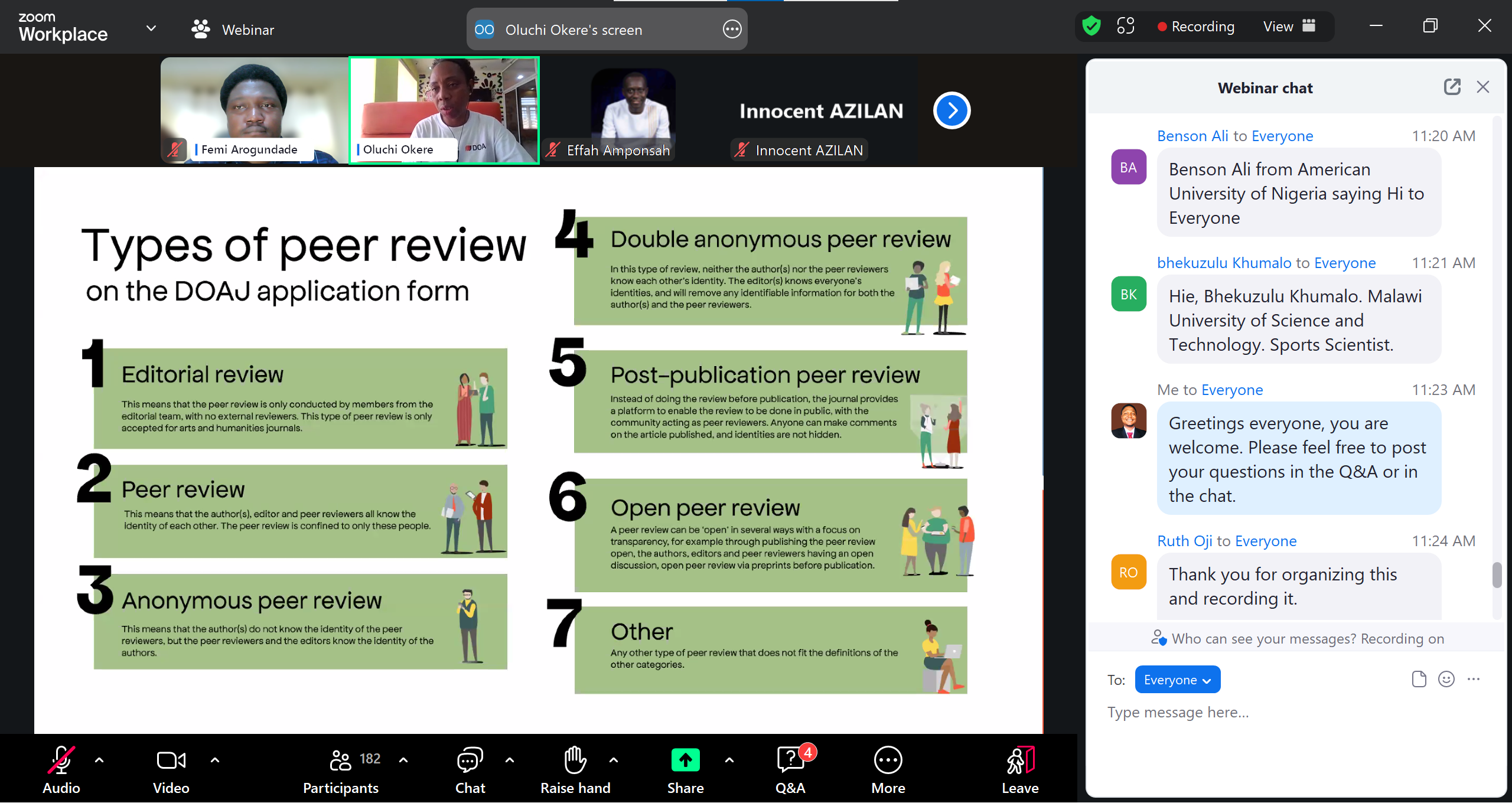
Task: Expand Participants options caret
Action: coord(403,760)
